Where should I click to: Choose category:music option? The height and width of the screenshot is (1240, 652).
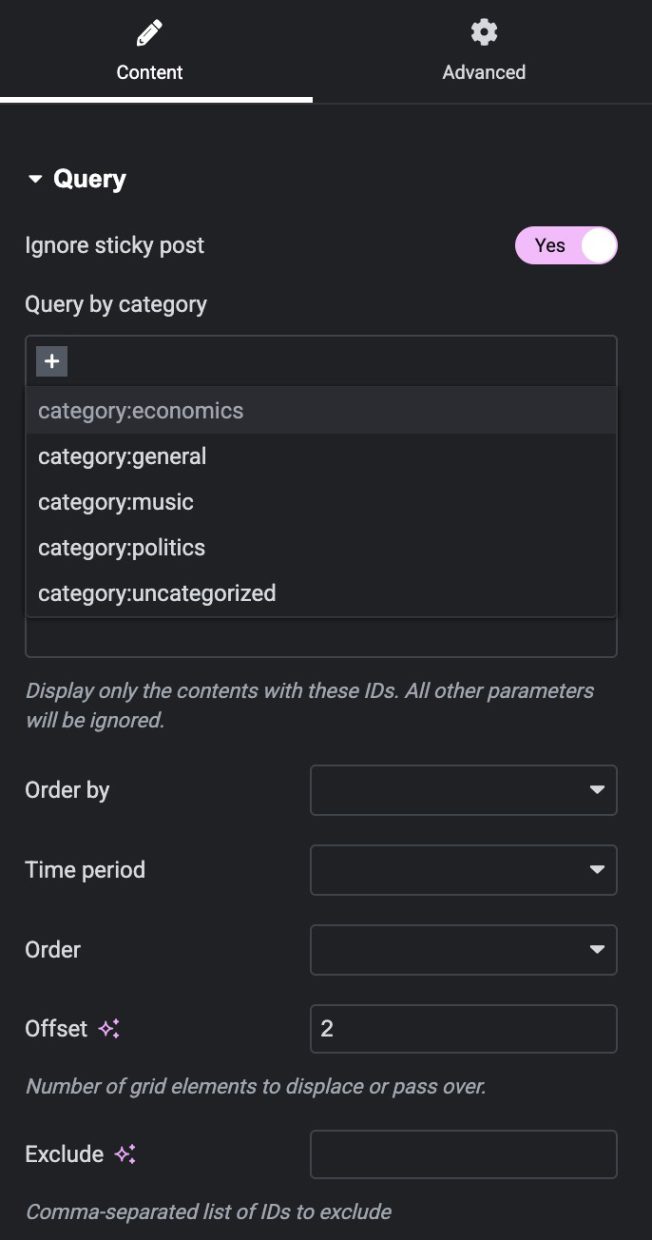tap(116, 502)
